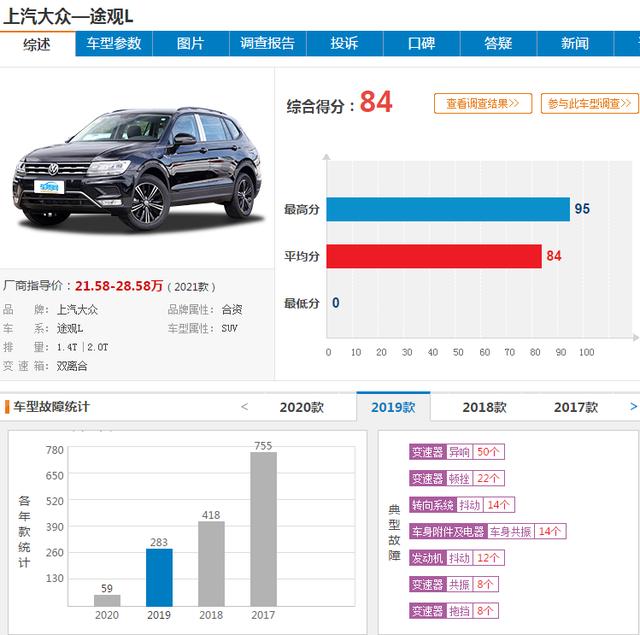Click the brand attribute value 合资
Image resolution: width=640 pixels, height=635 pixels.
click(x=232, y=310)
